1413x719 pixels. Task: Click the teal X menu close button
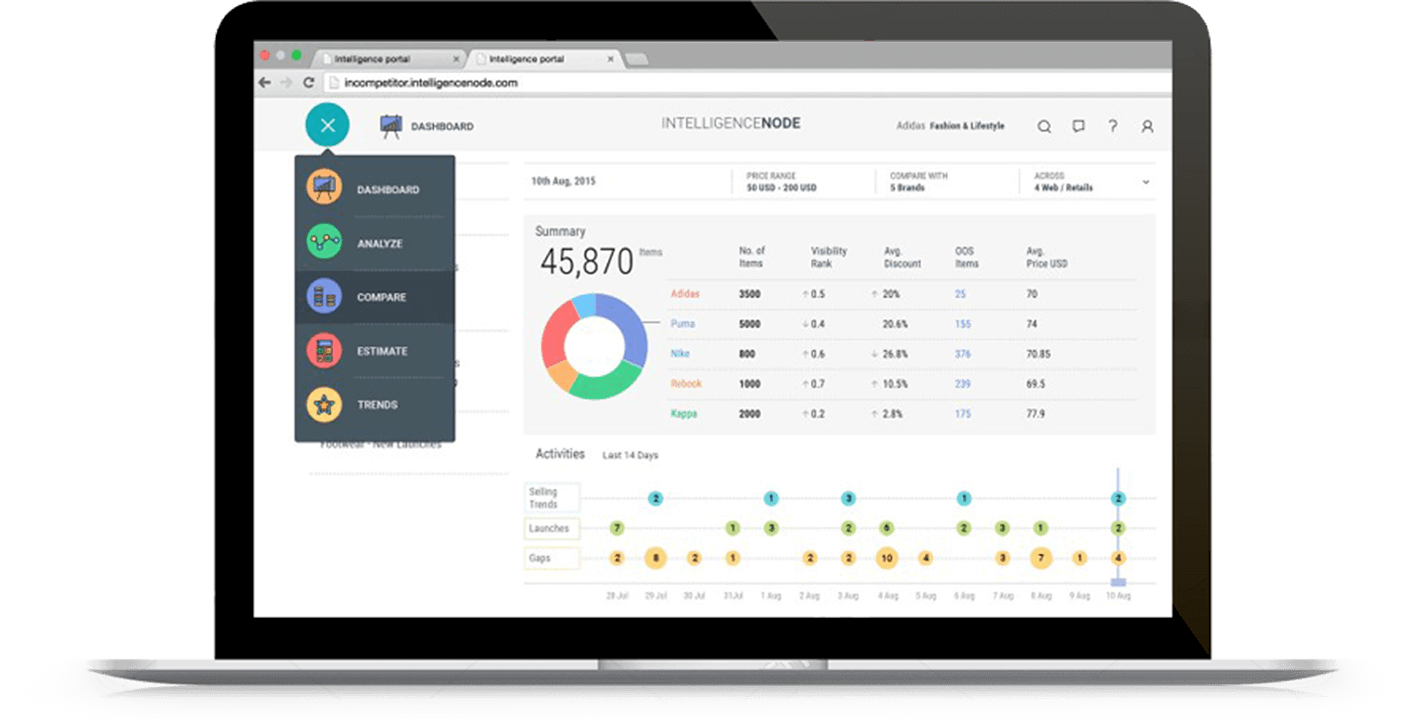point(328,126)
